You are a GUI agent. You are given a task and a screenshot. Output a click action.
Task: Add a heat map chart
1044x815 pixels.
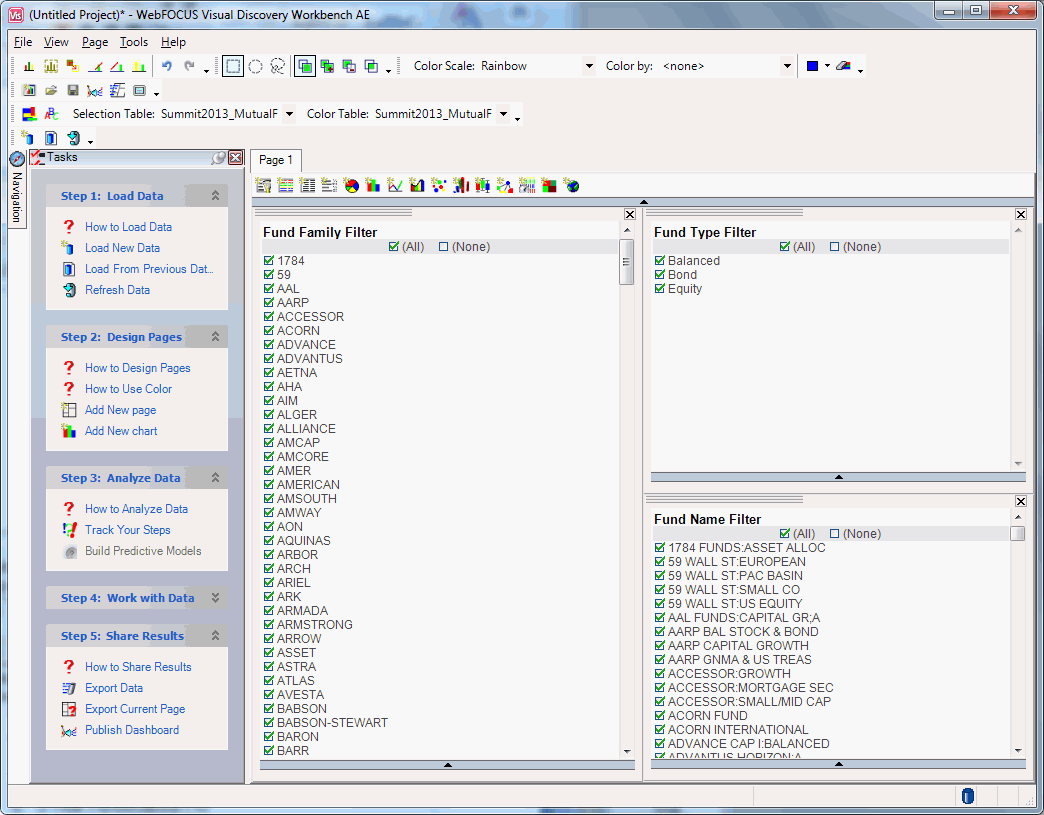click(x=549, y=186)
